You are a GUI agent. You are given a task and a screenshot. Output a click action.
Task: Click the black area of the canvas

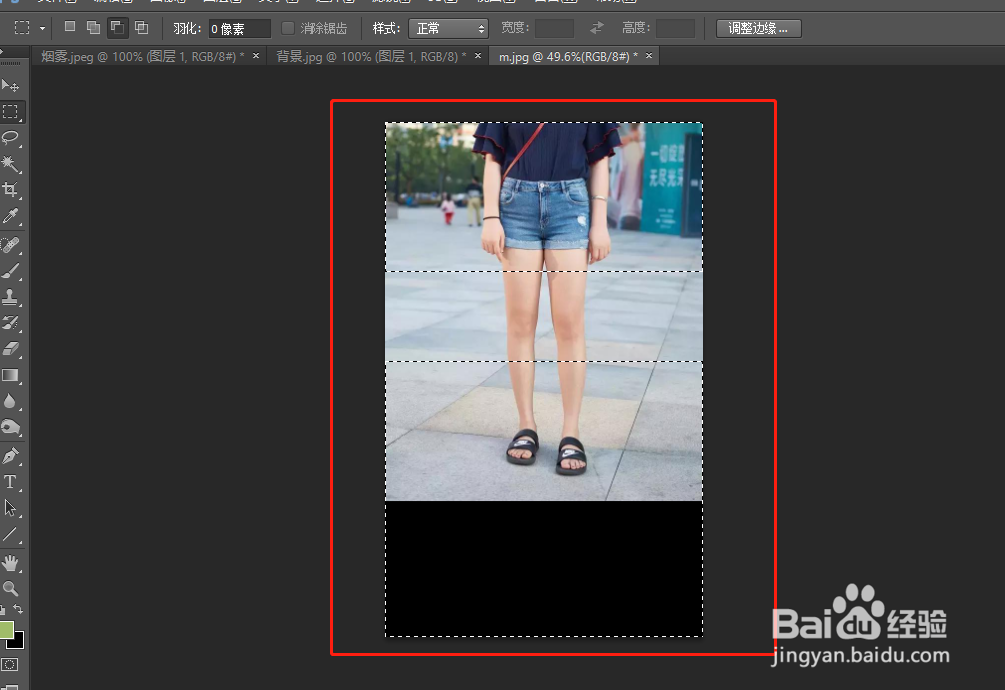click(544, 568)
